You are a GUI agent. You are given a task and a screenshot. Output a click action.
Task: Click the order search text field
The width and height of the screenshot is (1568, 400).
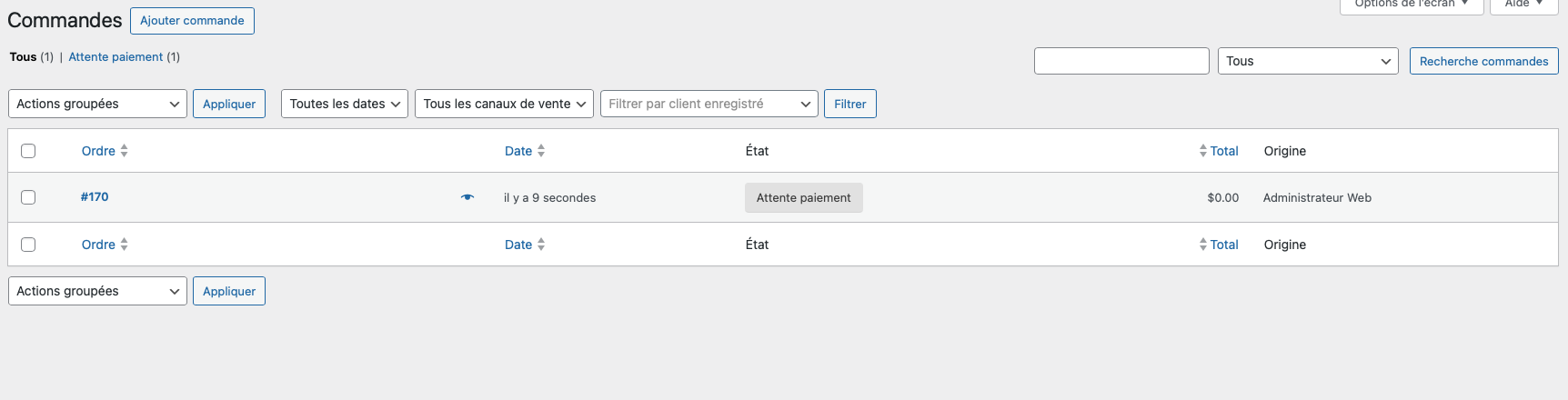1121,61
